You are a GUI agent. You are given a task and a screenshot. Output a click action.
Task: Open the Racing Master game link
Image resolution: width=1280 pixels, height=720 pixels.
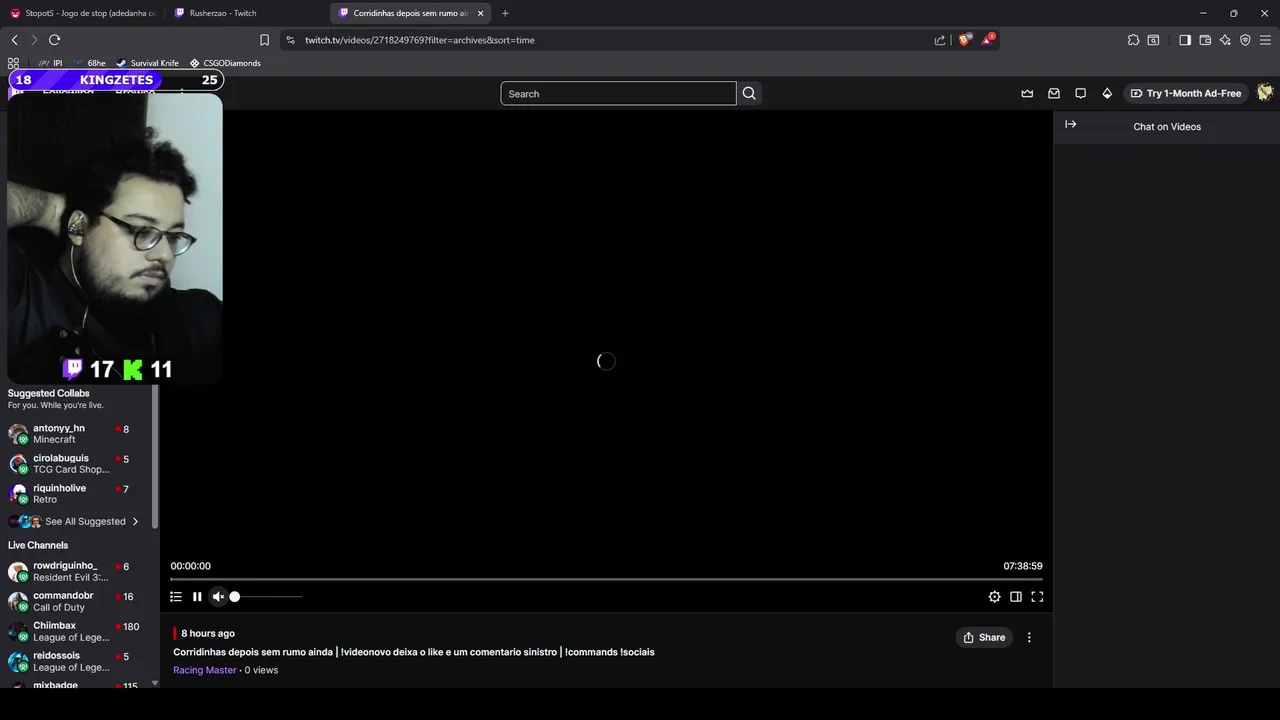click(x=204, y=670)
